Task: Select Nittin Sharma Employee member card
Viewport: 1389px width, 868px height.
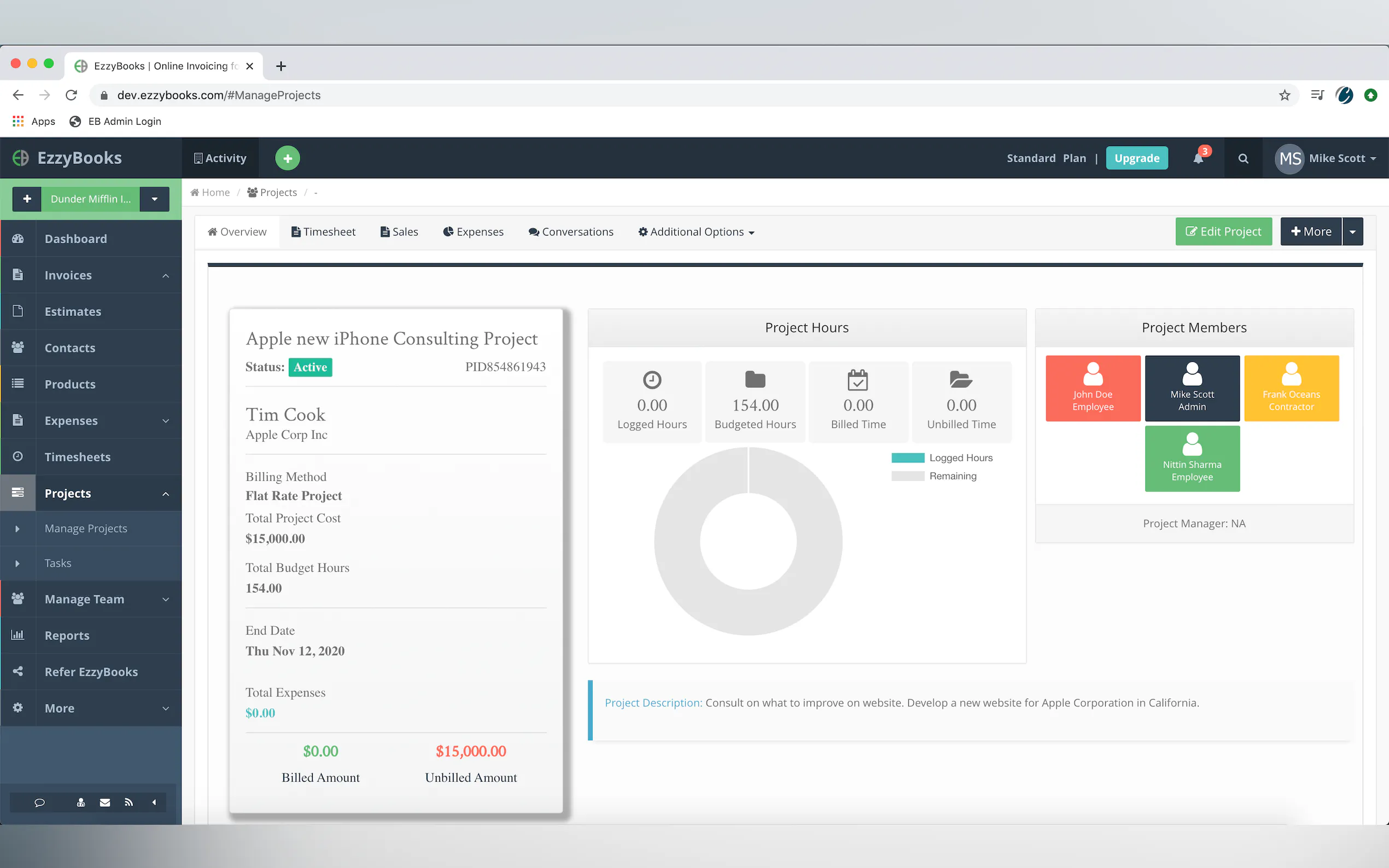Action: [x=1192, y=458]
